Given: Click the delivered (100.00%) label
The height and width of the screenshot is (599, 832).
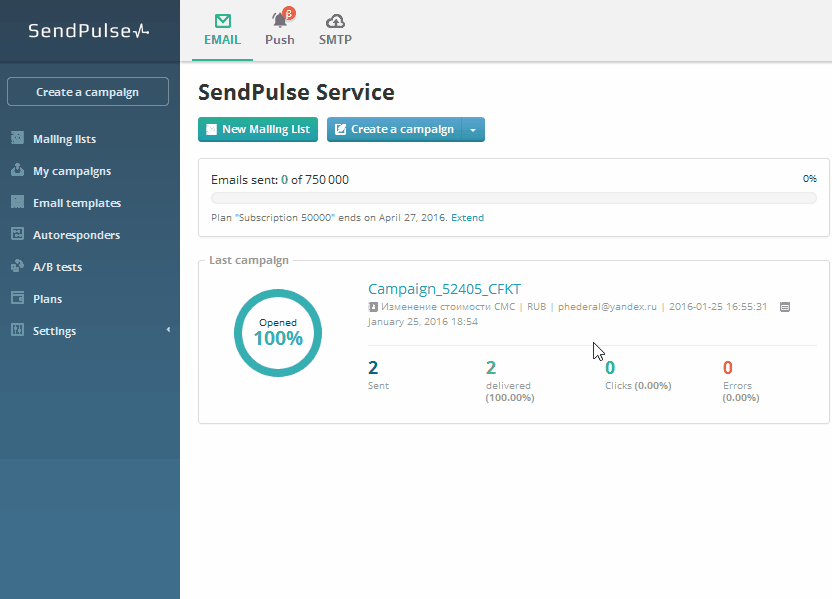Looking at the screenshot, I should click(x=510, y=392).
